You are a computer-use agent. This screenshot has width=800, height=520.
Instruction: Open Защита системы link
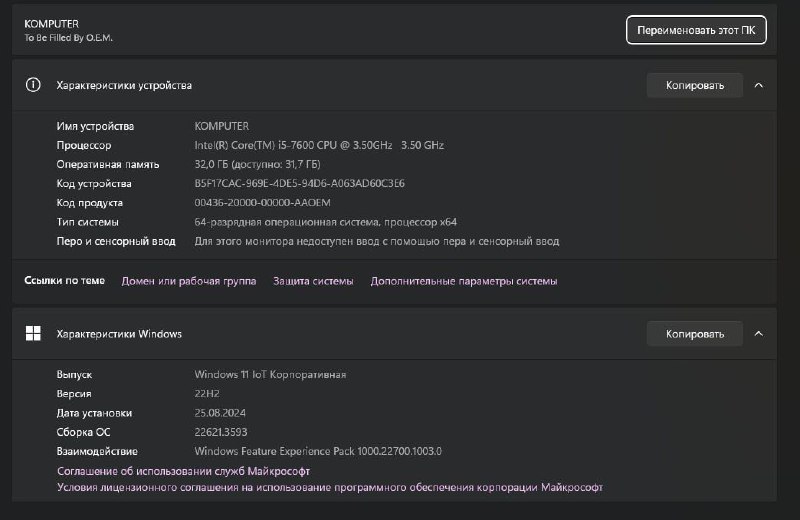pyautogui.click(x=313, y=281)
